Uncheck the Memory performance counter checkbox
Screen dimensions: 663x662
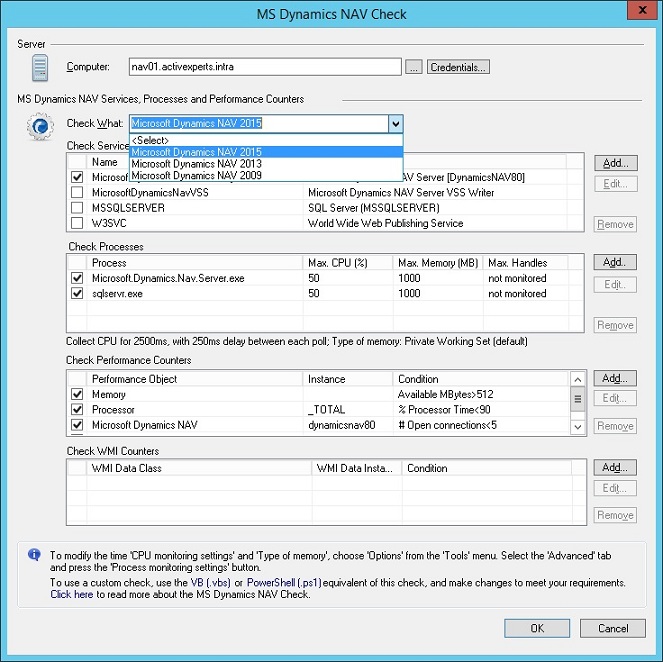(77, 395)
